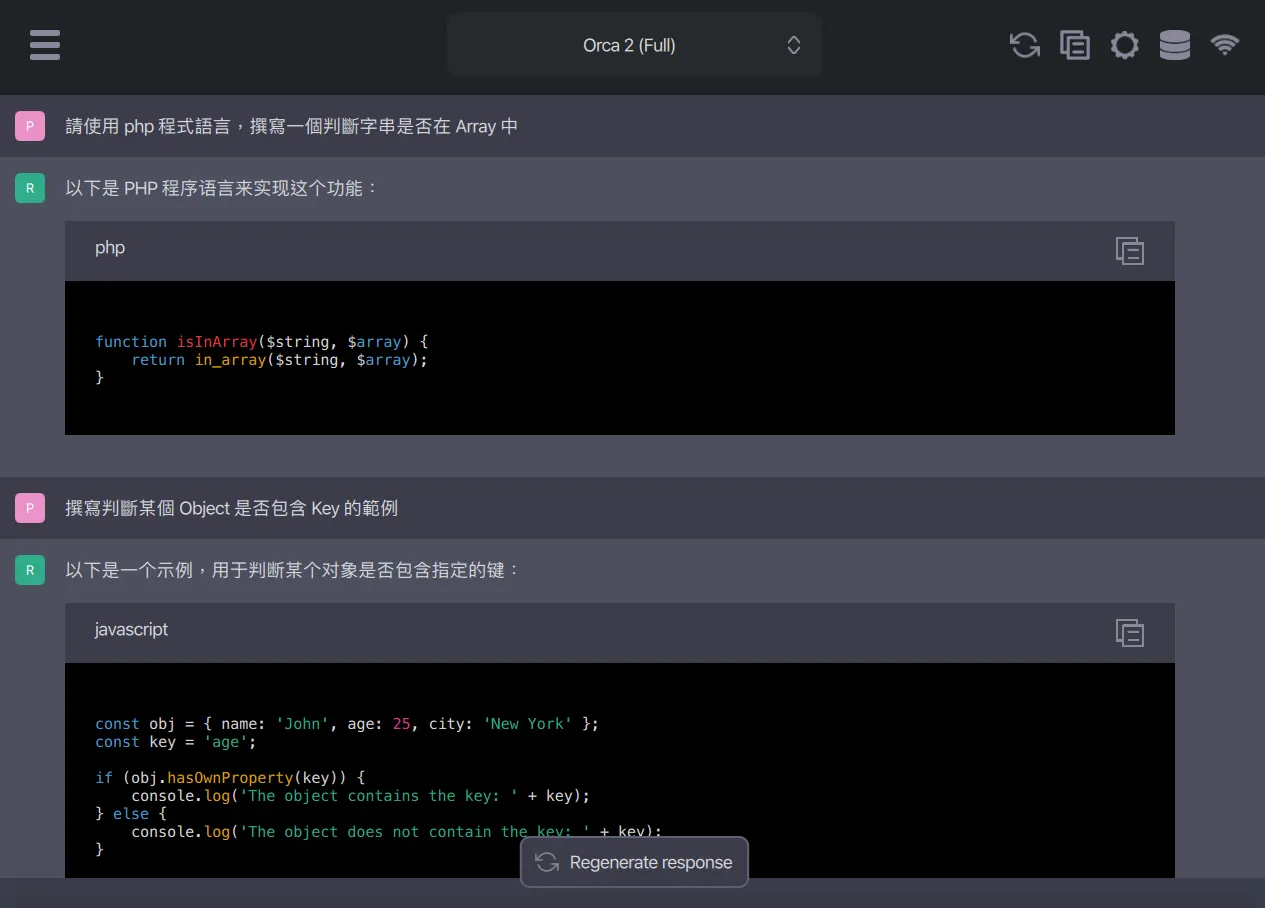Click the console.log line "The object contains the key"

[361, 796]
